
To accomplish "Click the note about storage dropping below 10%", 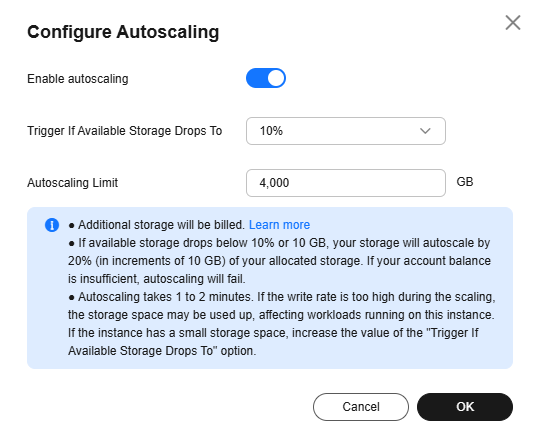I will pyautogui.click(x=279, y=261).
